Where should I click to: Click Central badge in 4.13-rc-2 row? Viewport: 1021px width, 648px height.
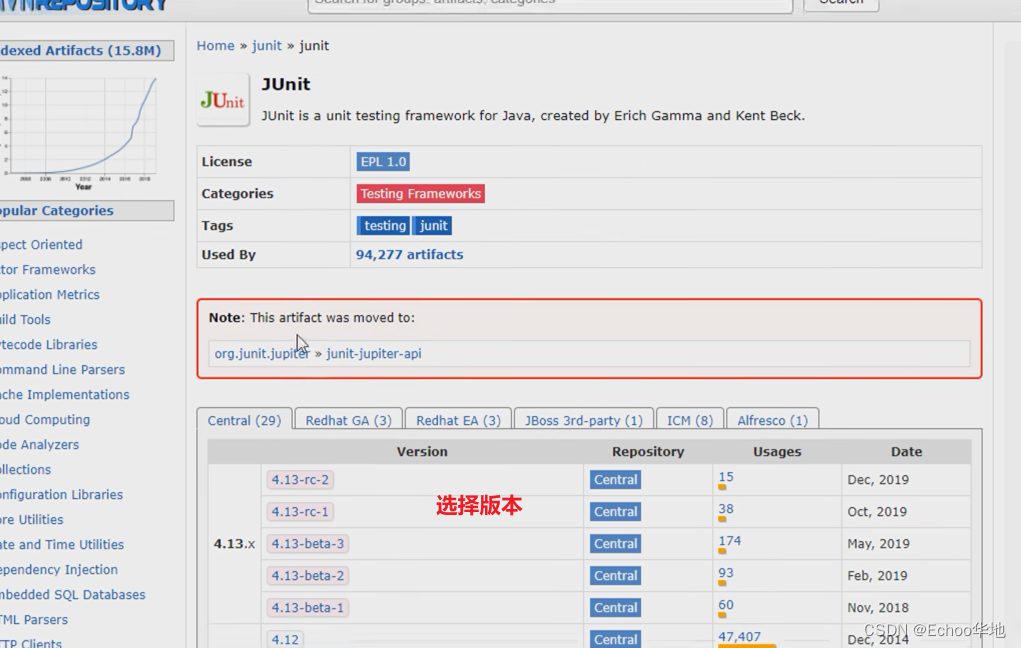pyautogui.click(x=615, y=479)
